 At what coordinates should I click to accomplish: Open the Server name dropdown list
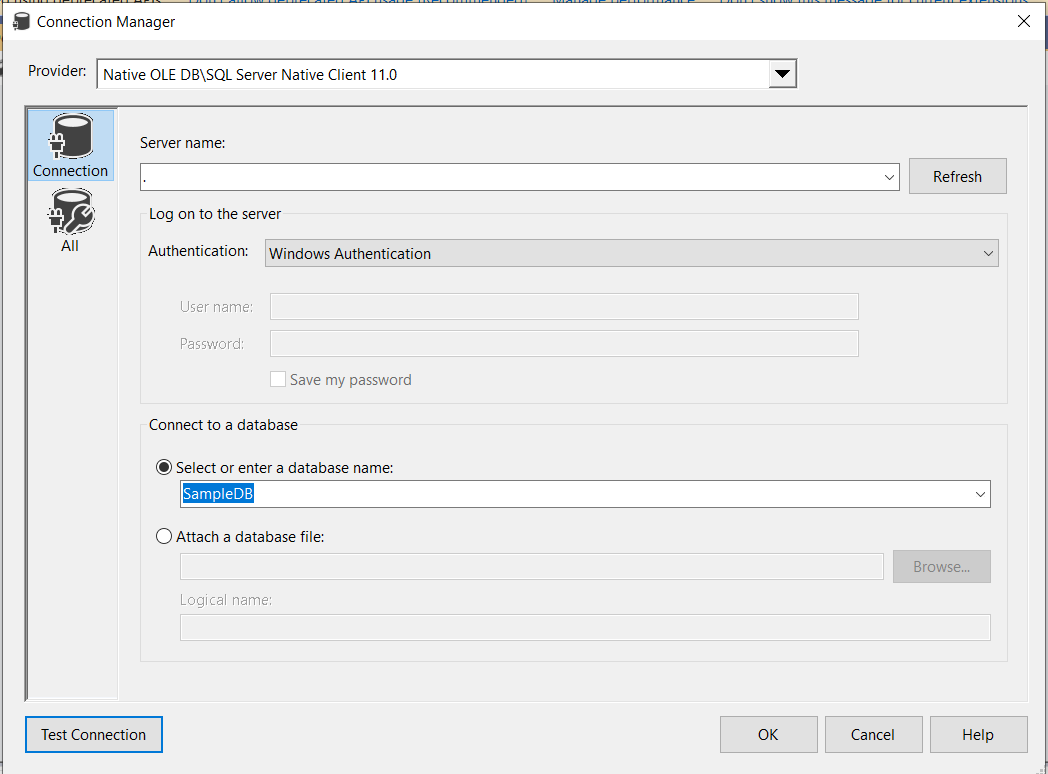click(889, 177)
